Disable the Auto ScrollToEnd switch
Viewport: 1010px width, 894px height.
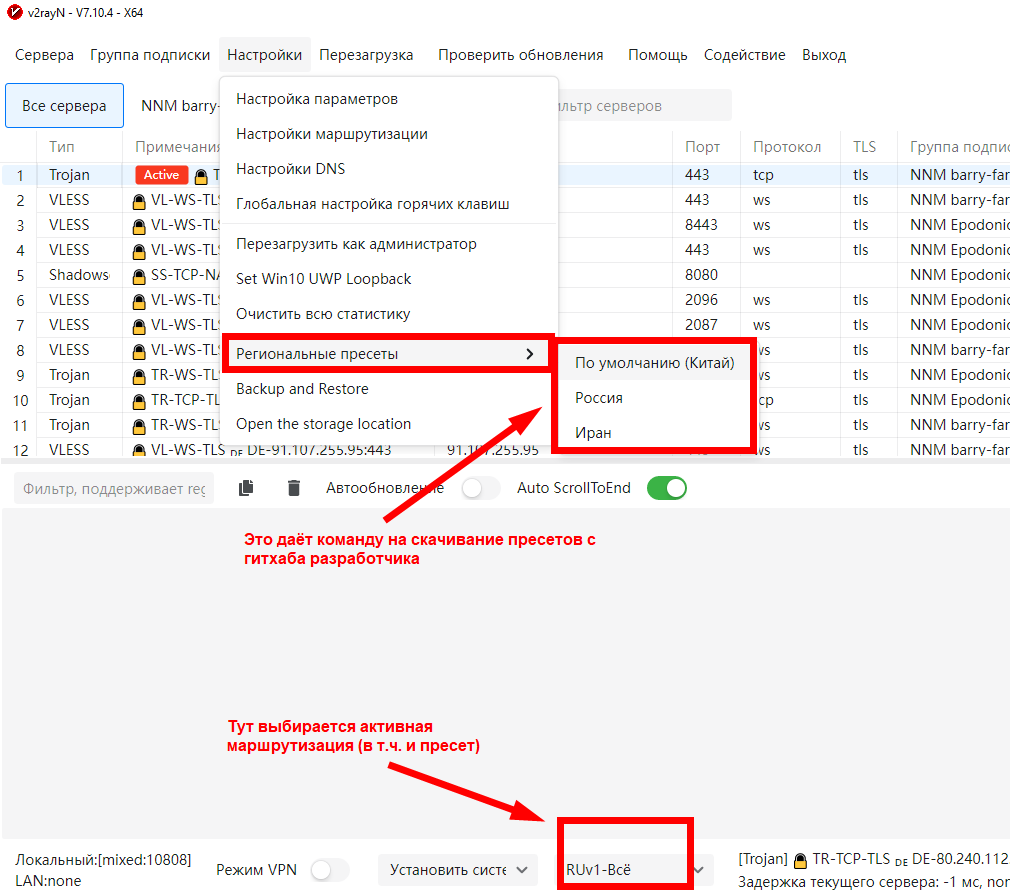click(667, 488)
